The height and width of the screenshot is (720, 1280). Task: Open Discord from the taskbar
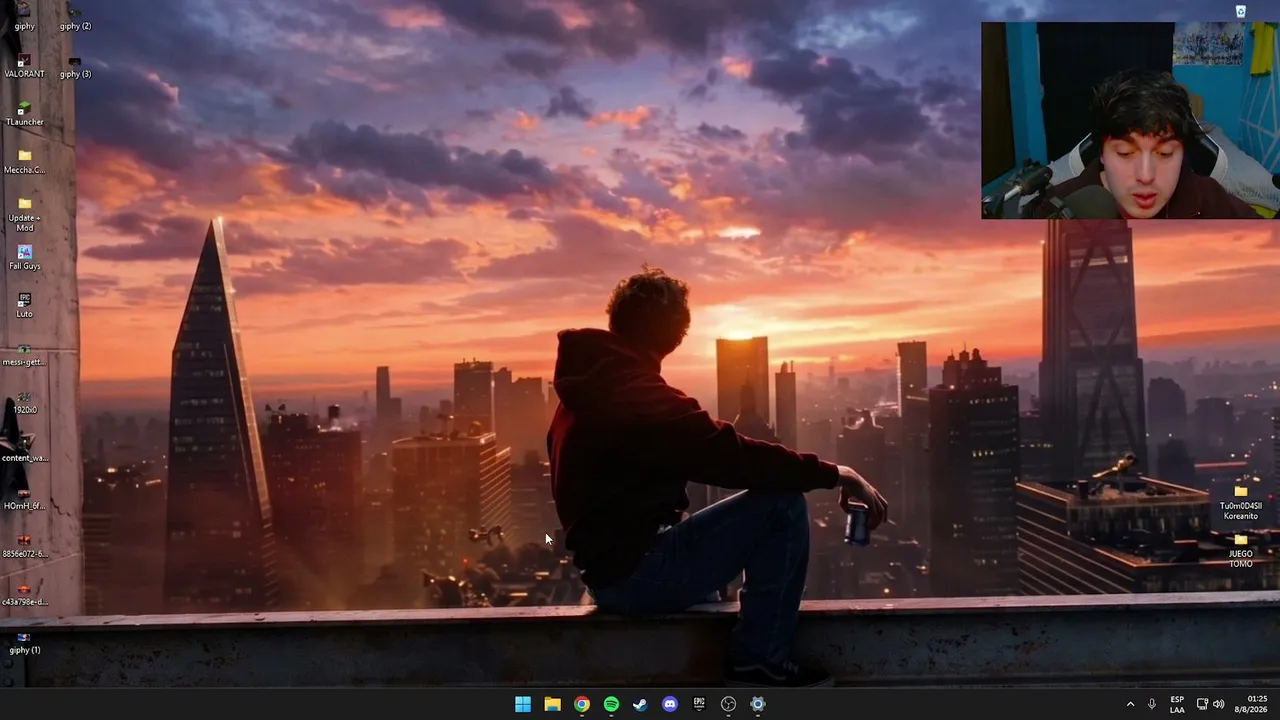670,704
